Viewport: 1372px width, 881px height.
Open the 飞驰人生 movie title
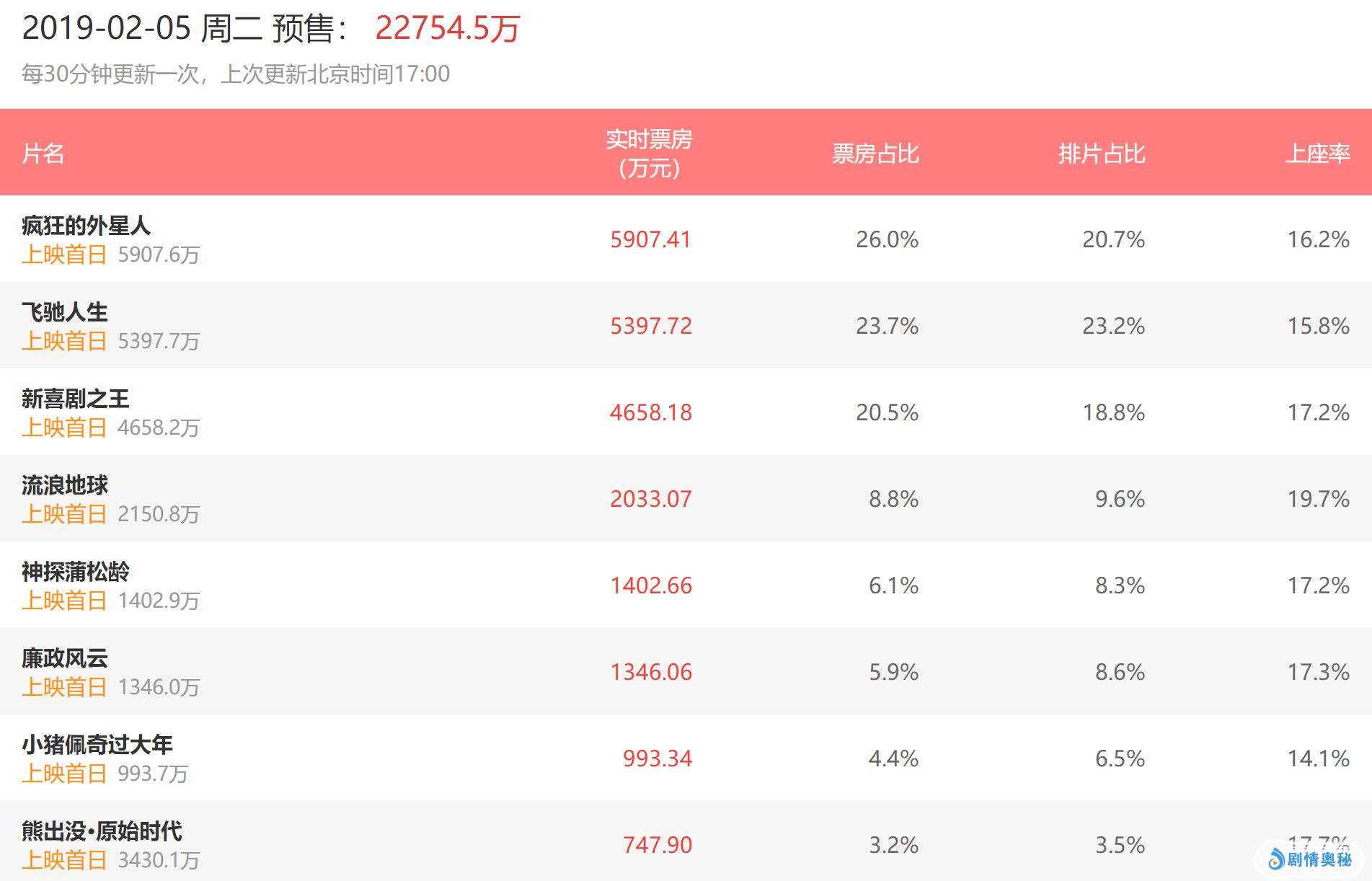(x=65, y=312)
